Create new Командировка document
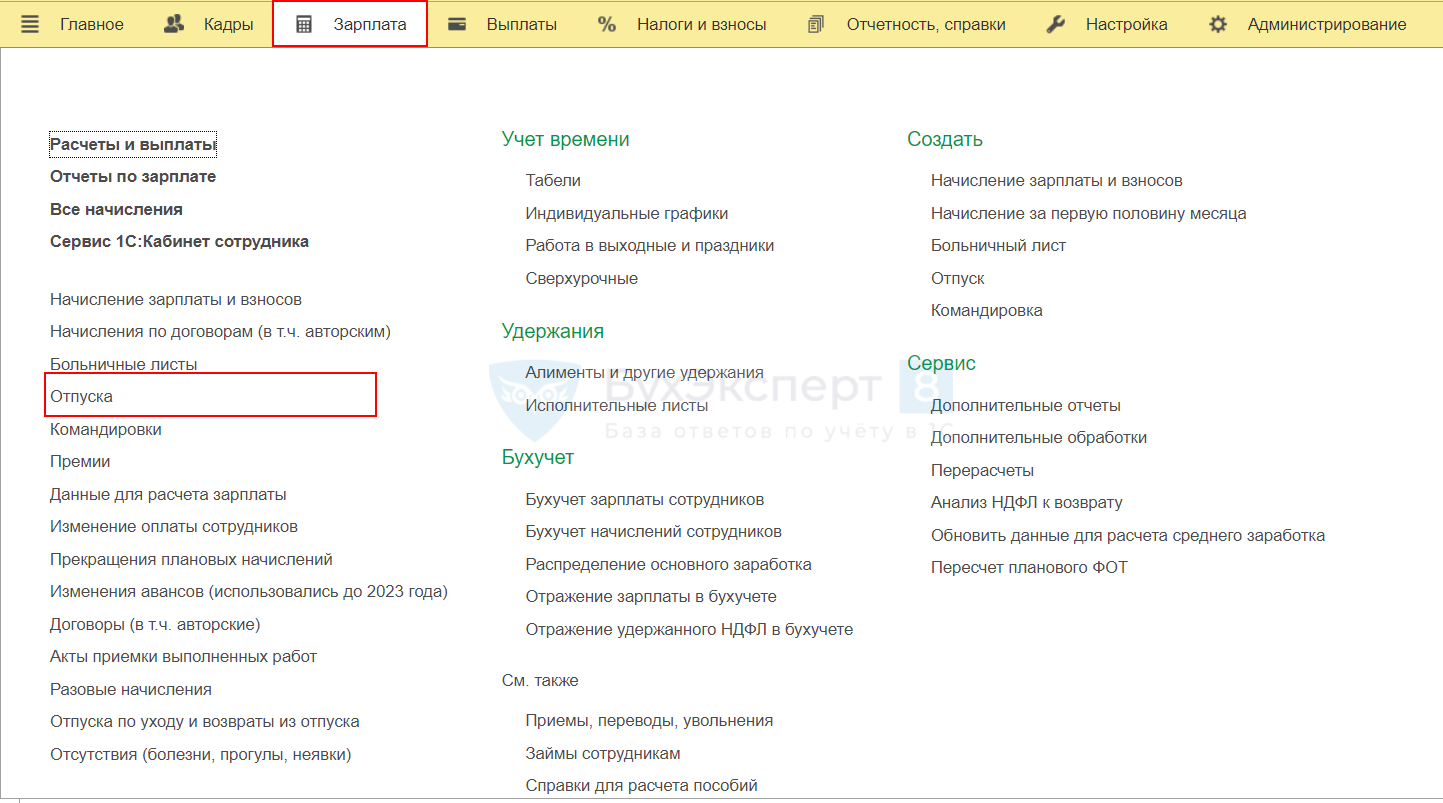The height and width of the screenshot is (803, 1443). (x=986, y=310)
